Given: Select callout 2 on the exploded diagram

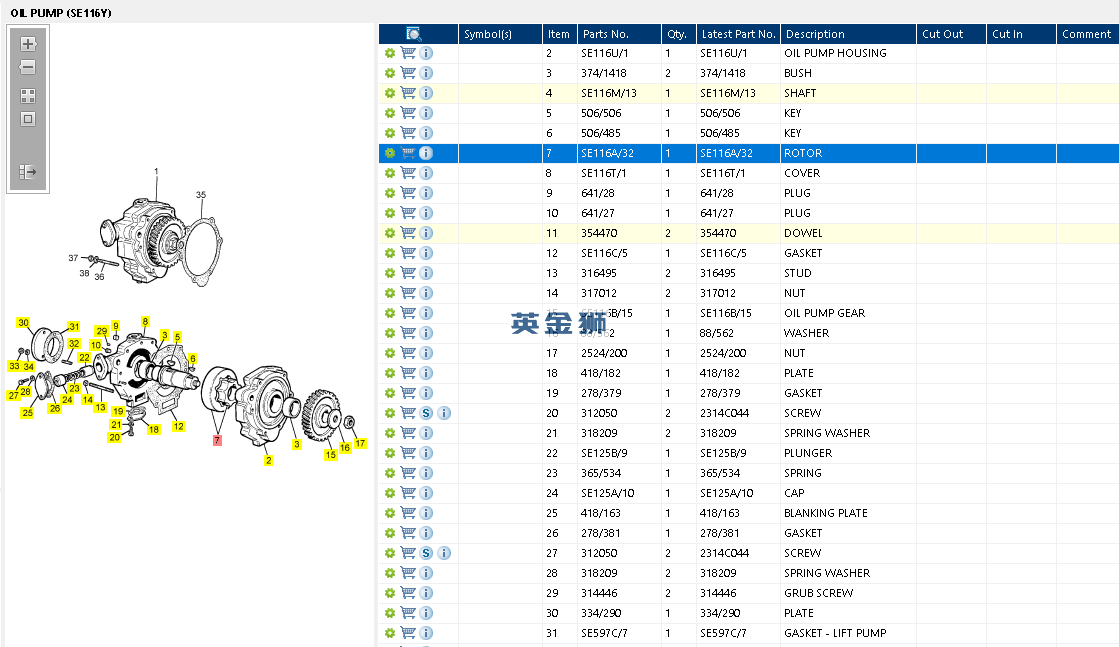Looking at the screenshot, I should click(x=268, y=460).
